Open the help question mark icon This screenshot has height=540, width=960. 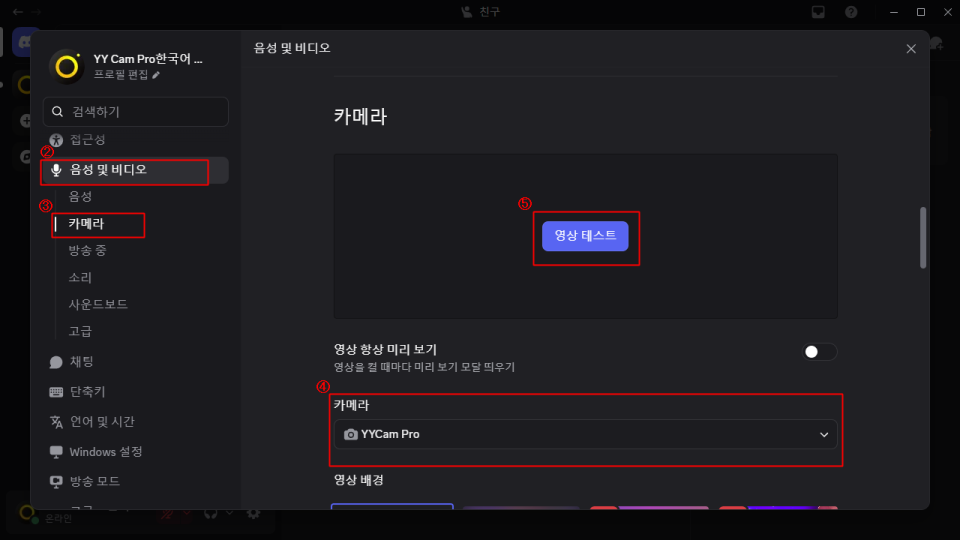coord(851,12)
